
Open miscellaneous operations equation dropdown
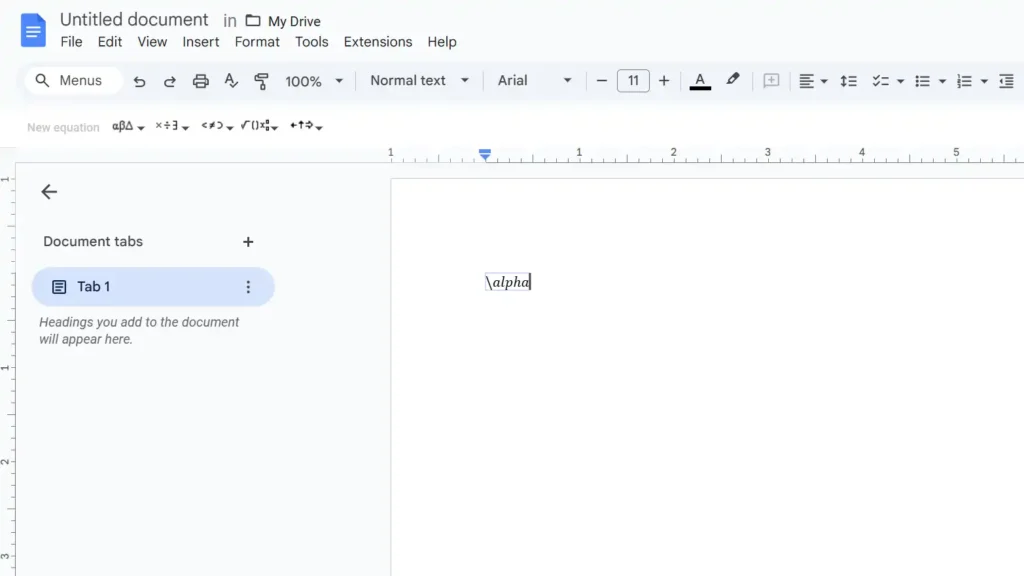pos(172,126)
